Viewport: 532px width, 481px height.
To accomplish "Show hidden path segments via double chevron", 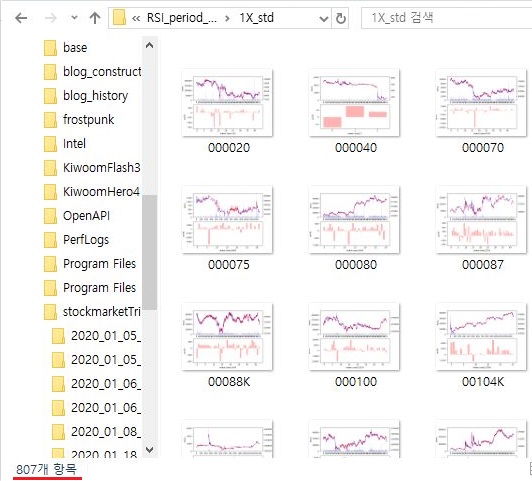I will (136, 18).
